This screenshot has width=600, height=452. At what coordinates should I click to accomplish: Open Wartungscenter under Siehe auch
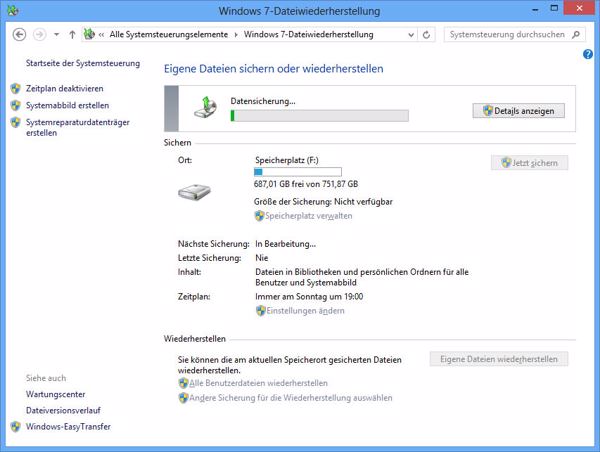tap(55, 394)
